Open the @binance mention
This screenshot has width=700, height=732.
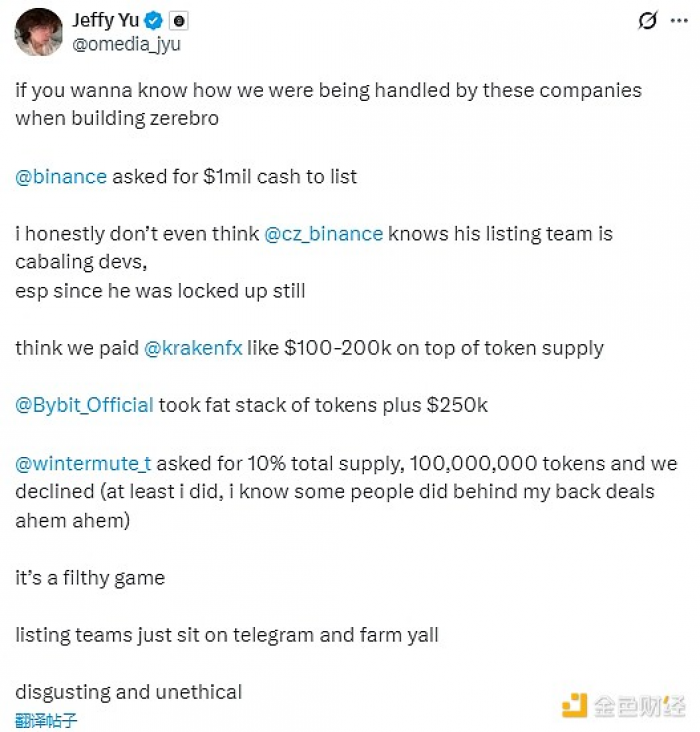(x=61, y=177)
